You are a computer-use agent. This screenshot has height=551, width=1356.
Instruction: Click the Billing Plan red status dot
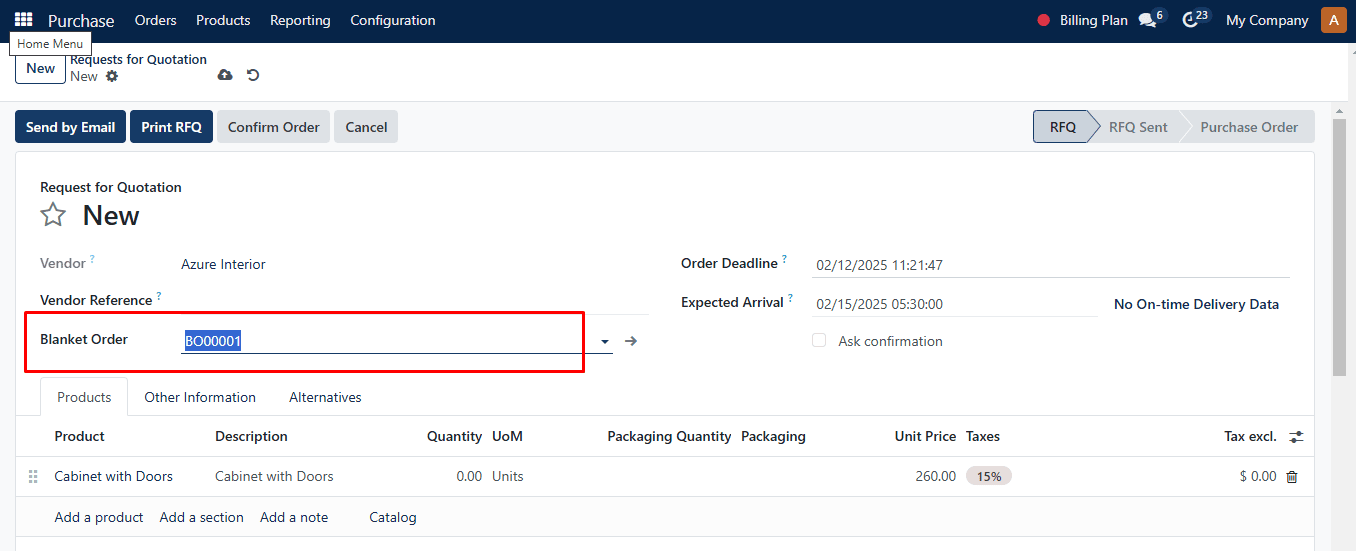point(1044,20)
